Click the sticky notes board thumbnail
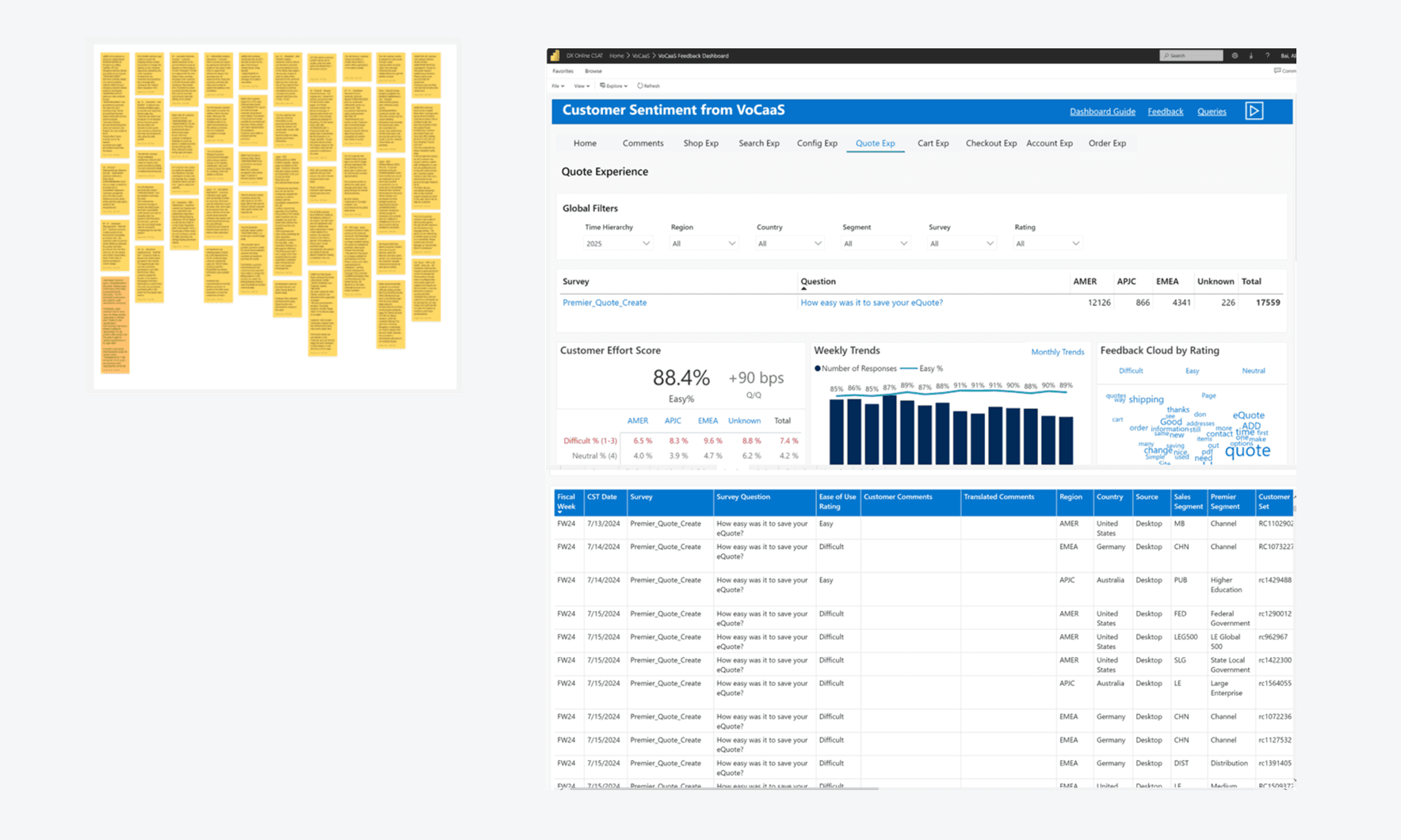1401x840 pixels. (275, 216)
